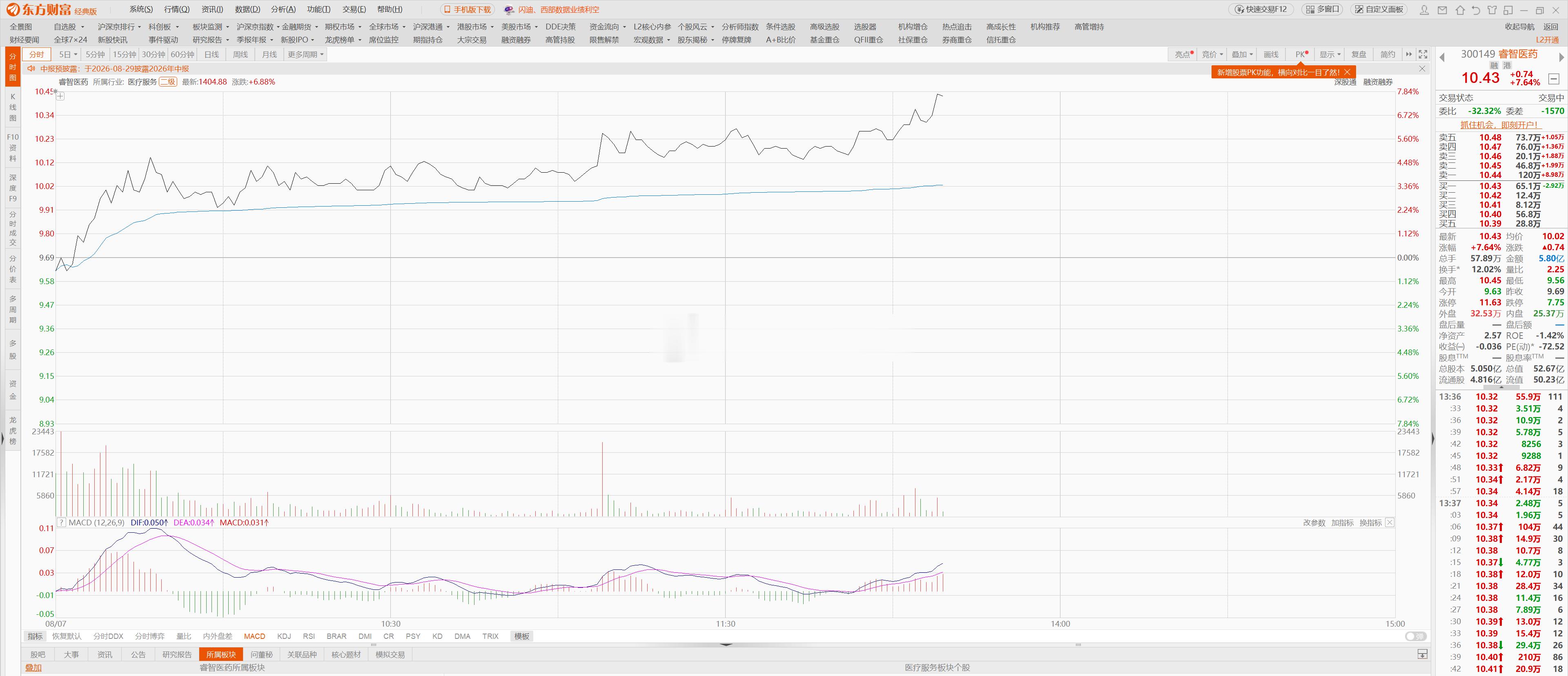Close the MACD indicator panel
Image resolution: width=1568 pixels, height=676 pixels.
click(x=1390, y=522)
